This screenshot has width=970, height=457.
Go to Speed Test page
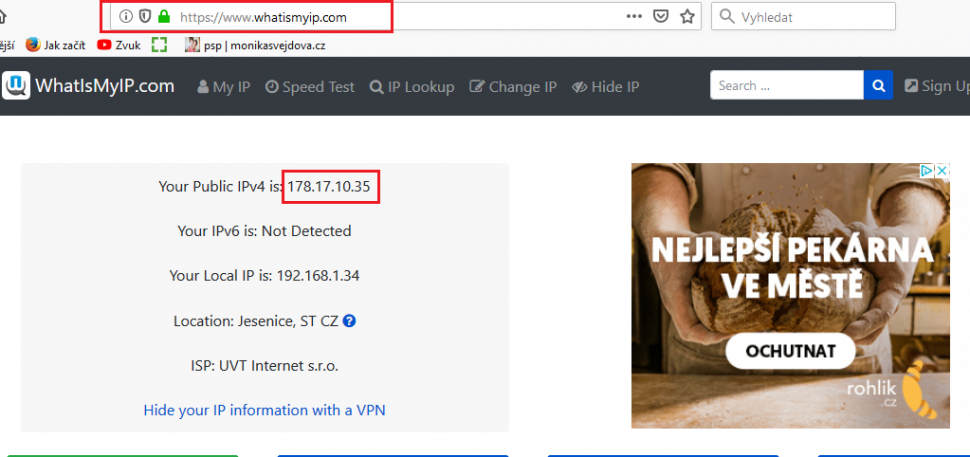[x=310, y=87]
